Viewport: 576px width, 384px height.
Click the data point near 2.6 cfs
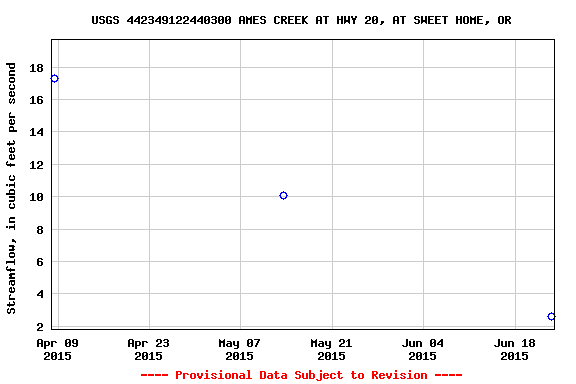[551, 316]
